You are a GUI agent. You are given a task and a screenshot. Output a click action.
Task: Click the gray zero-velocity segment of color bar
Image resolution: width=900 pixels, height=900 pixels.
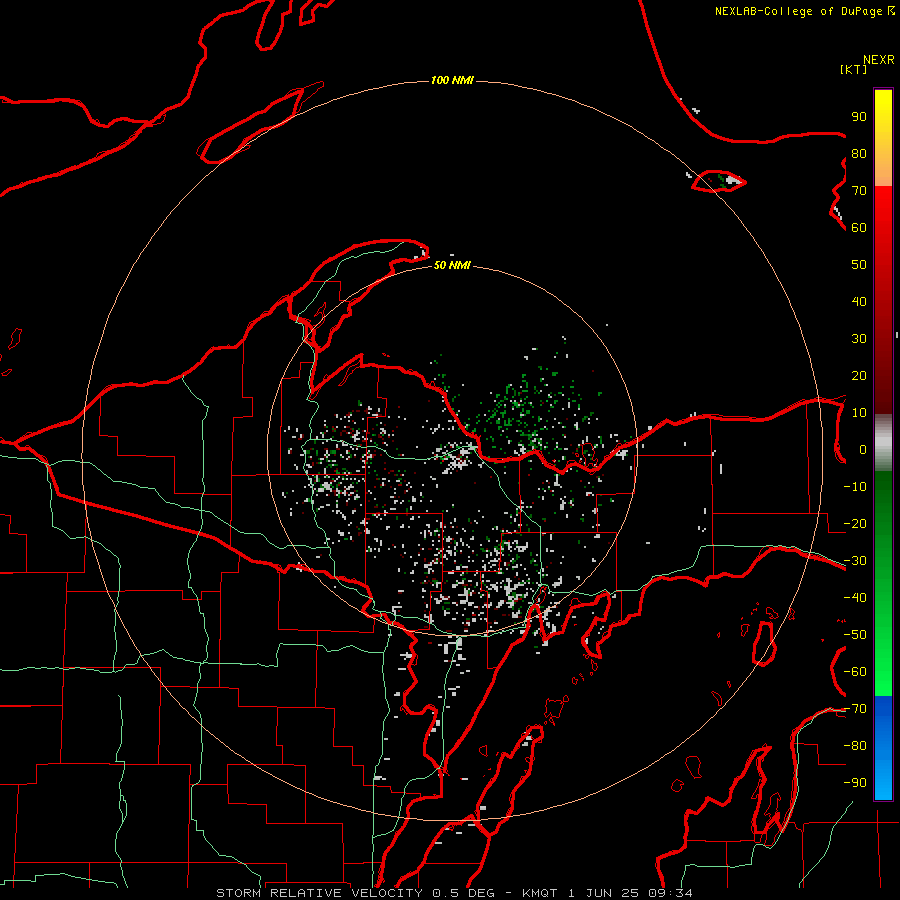click(x=883, y=443)
